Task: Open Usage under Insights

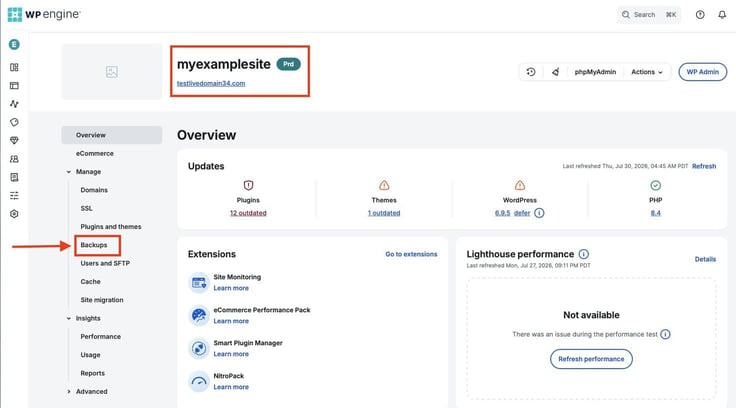Action: point(90,355)
